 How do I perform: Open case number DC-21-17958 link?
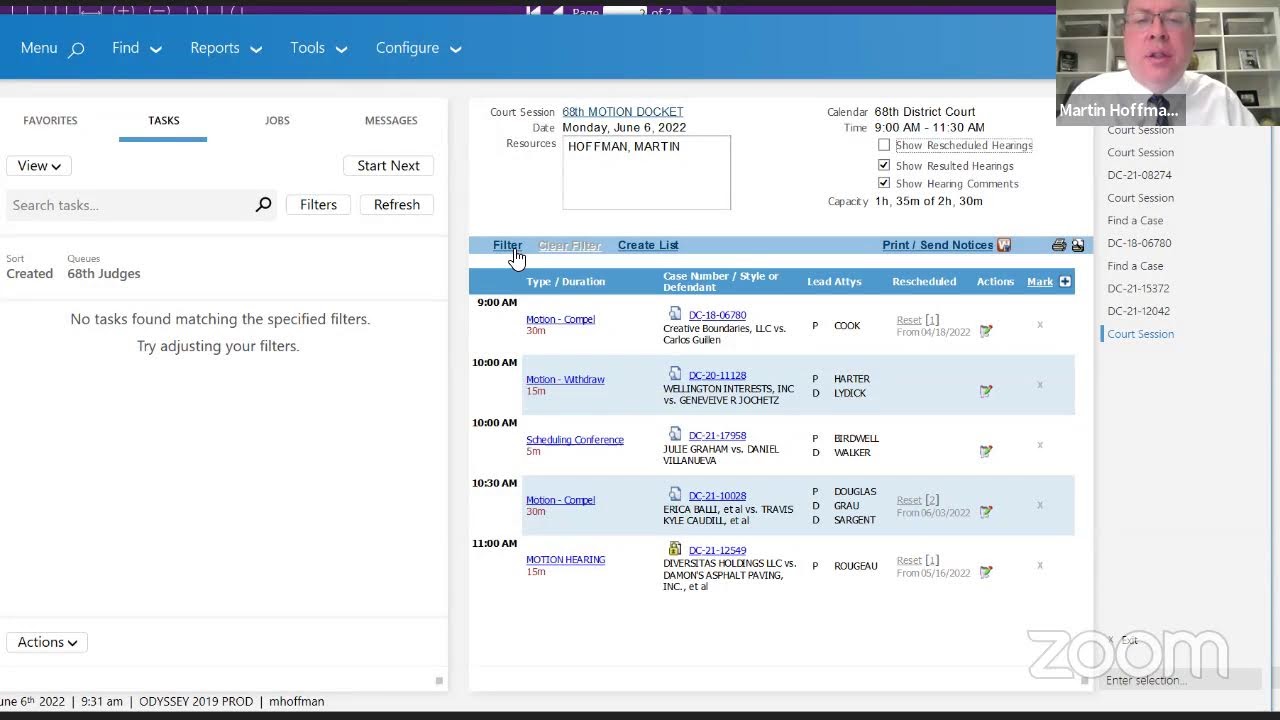pyautogui.click(x=717, y=435)
